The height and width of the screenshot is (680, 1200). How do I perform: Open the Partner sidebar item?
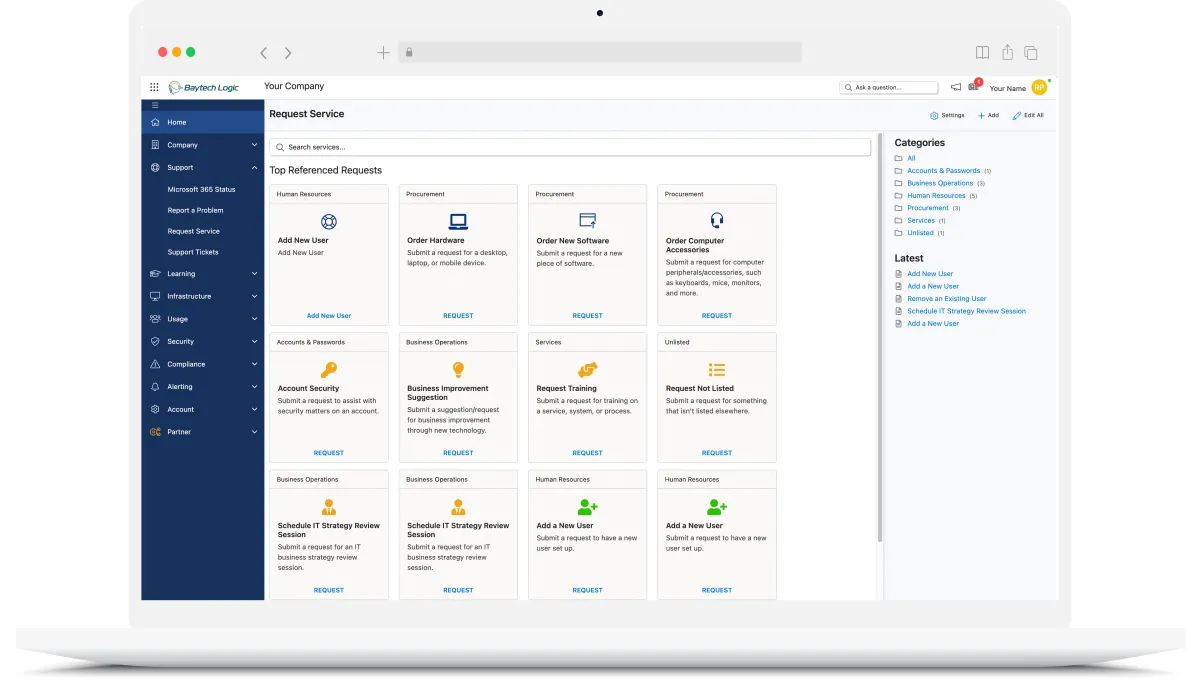[x=203, y=432]
